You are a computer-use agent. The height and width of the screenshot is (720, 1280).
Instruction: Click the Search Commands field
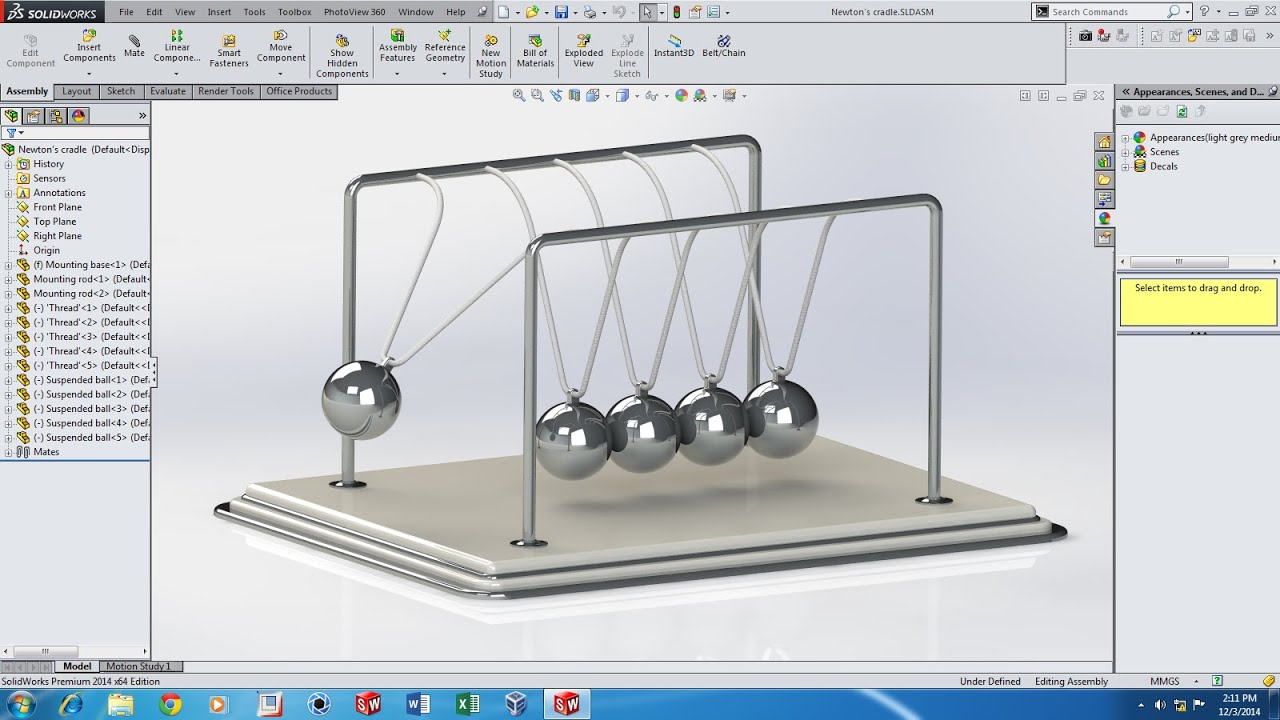click(1108, 12)
